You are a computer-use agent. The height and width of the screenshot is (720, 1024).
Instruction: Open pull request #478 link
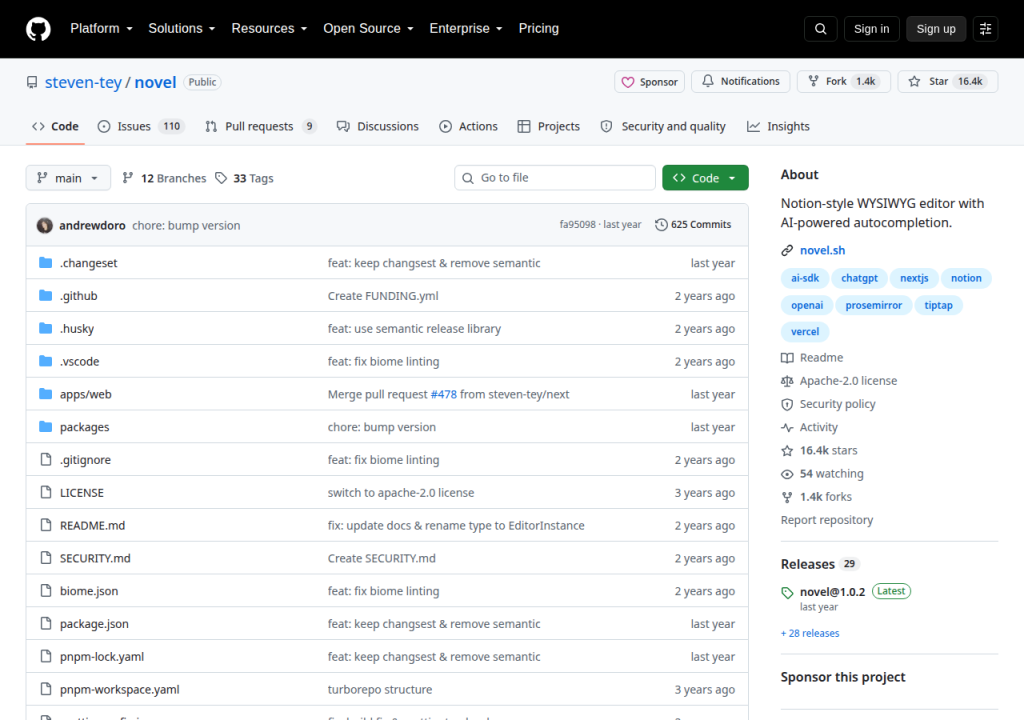point(443,394)
